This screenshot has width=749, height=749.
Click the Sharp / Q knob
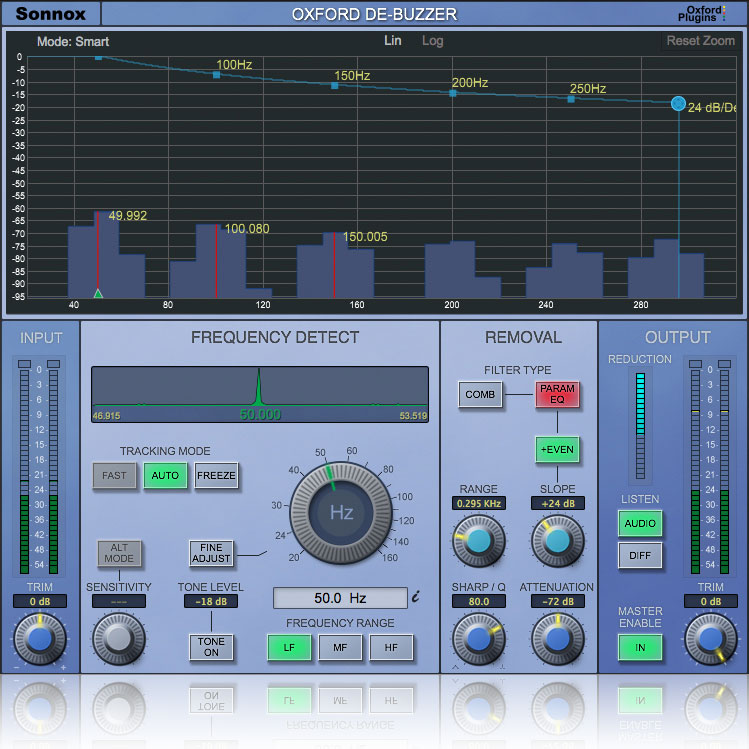point(478,637)
